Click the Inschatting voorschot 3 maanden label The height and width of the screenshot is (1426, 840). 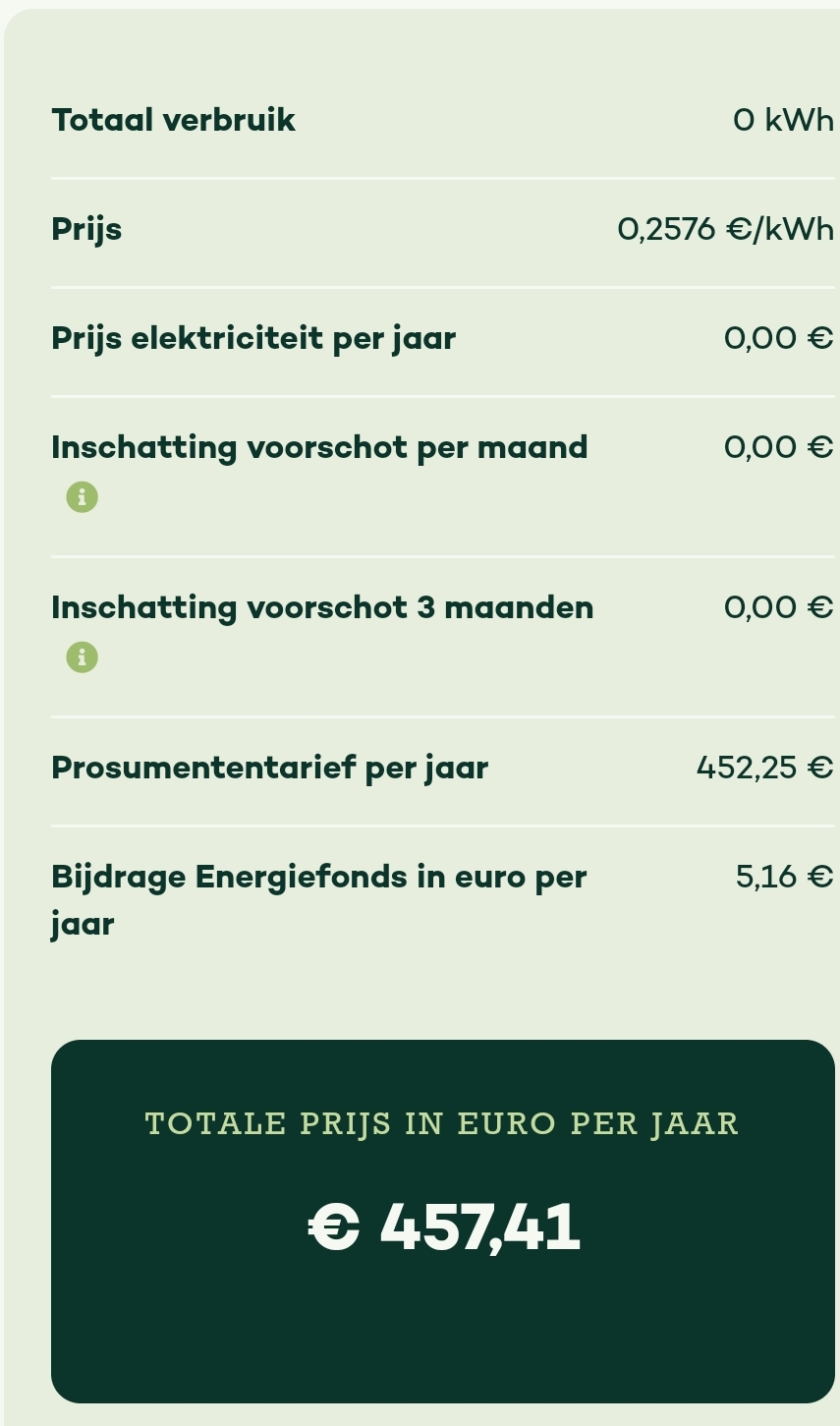click(x=322, y=607)
